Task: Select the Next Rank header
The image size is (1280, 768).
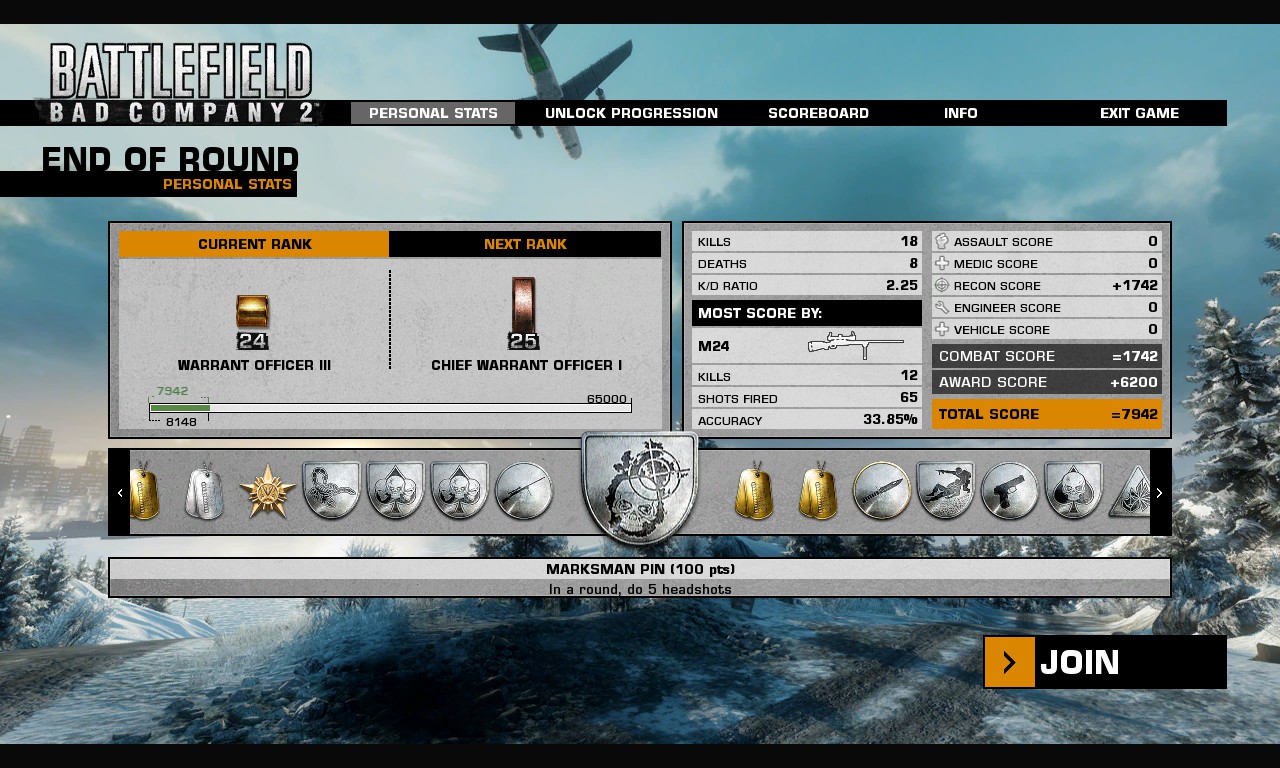Action: pos(525,244)
